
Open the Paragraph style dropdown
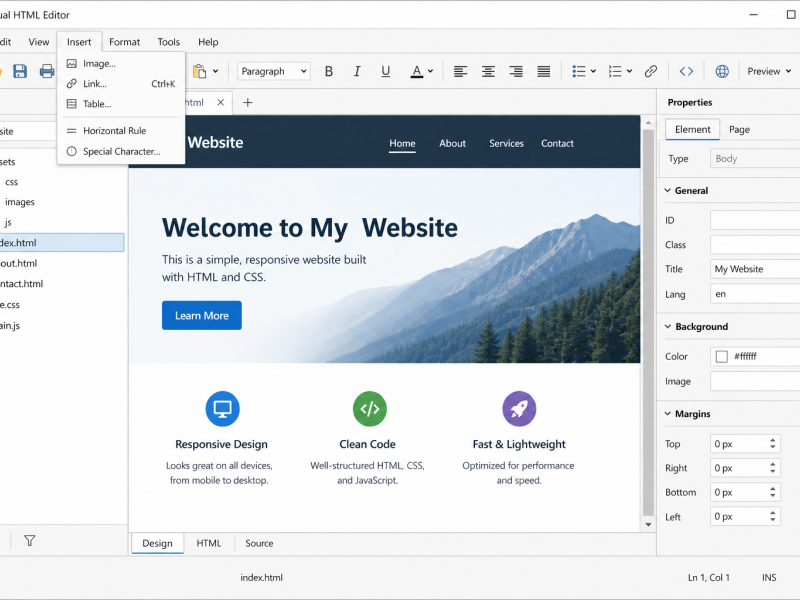[x=274, y=71]
